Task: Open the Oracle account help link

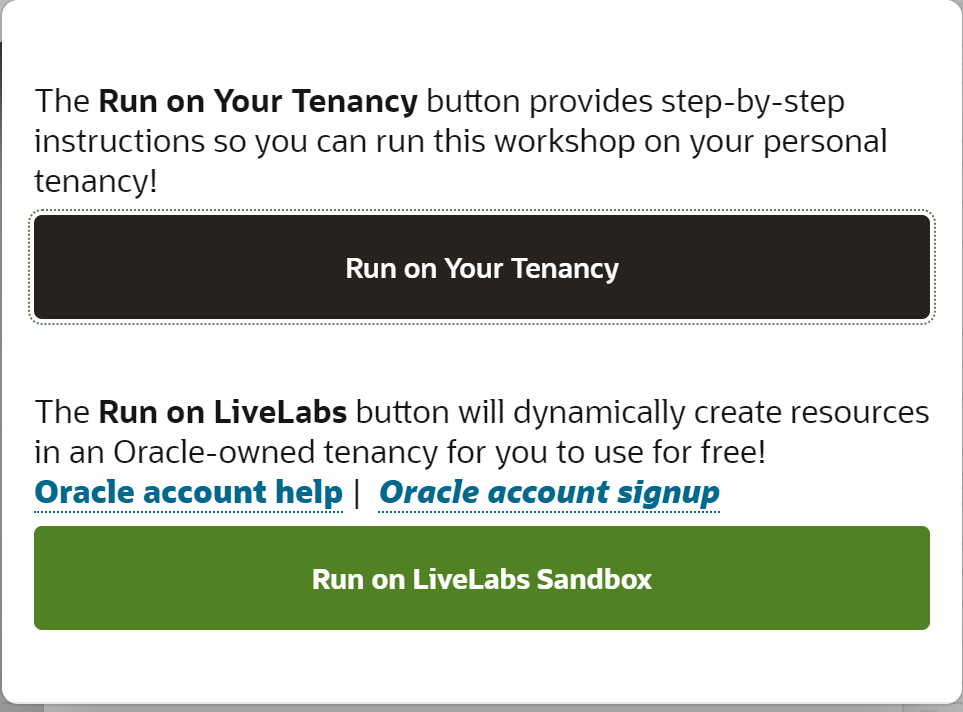Action: [x=189, y=493]
